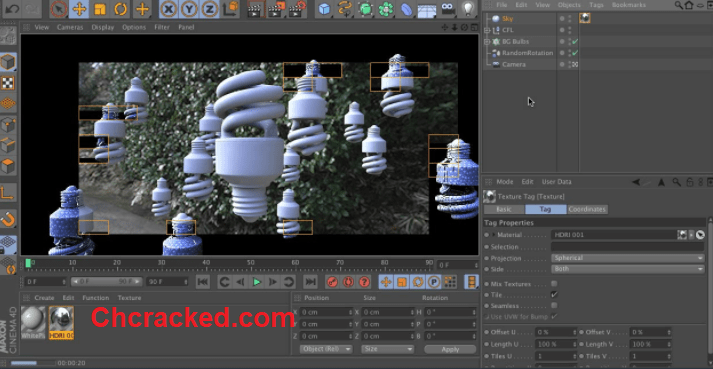Viewport: 713px width, 369px height.
Task: Open the Objects menu in Object Manager
Action: tap(569, 5)
